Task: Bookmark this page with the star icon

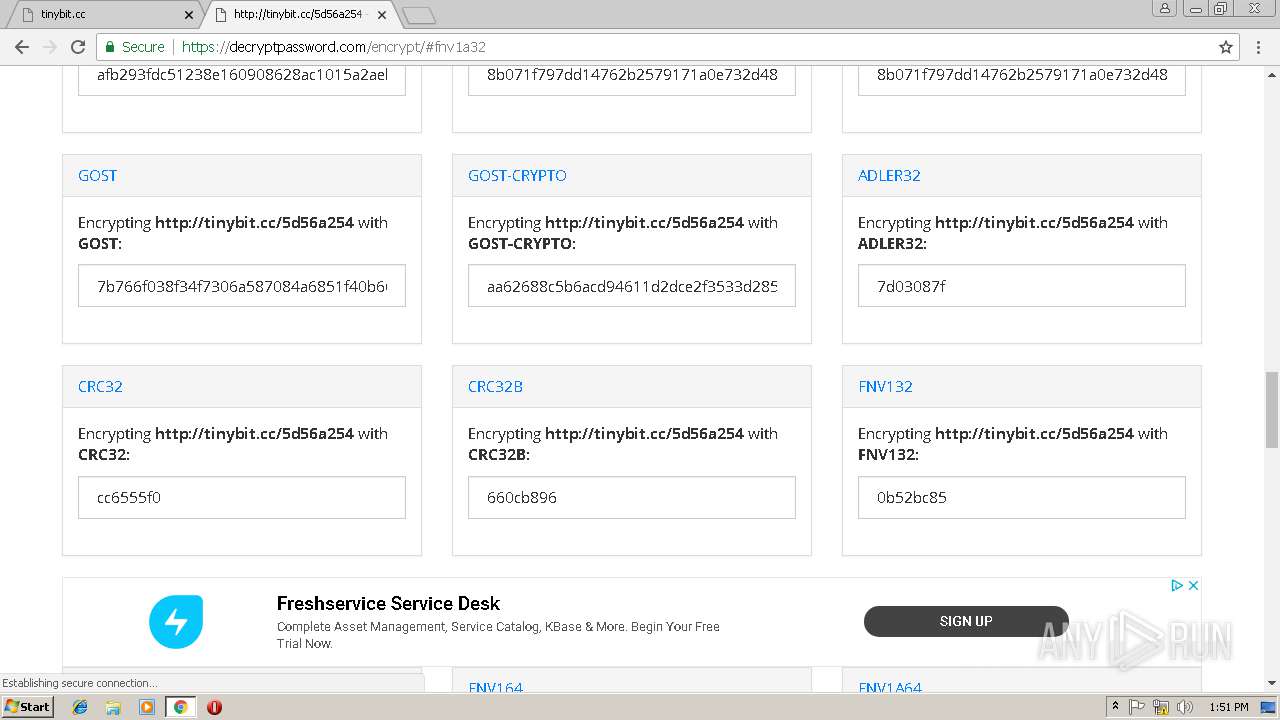Action: (1226, 47)
